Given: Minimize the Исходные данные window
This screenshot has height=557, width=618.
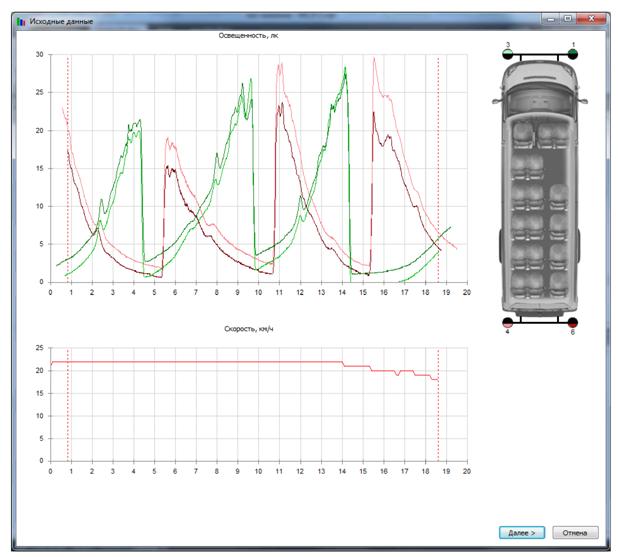Looking at the screenshot, I should tap(551, 18).
